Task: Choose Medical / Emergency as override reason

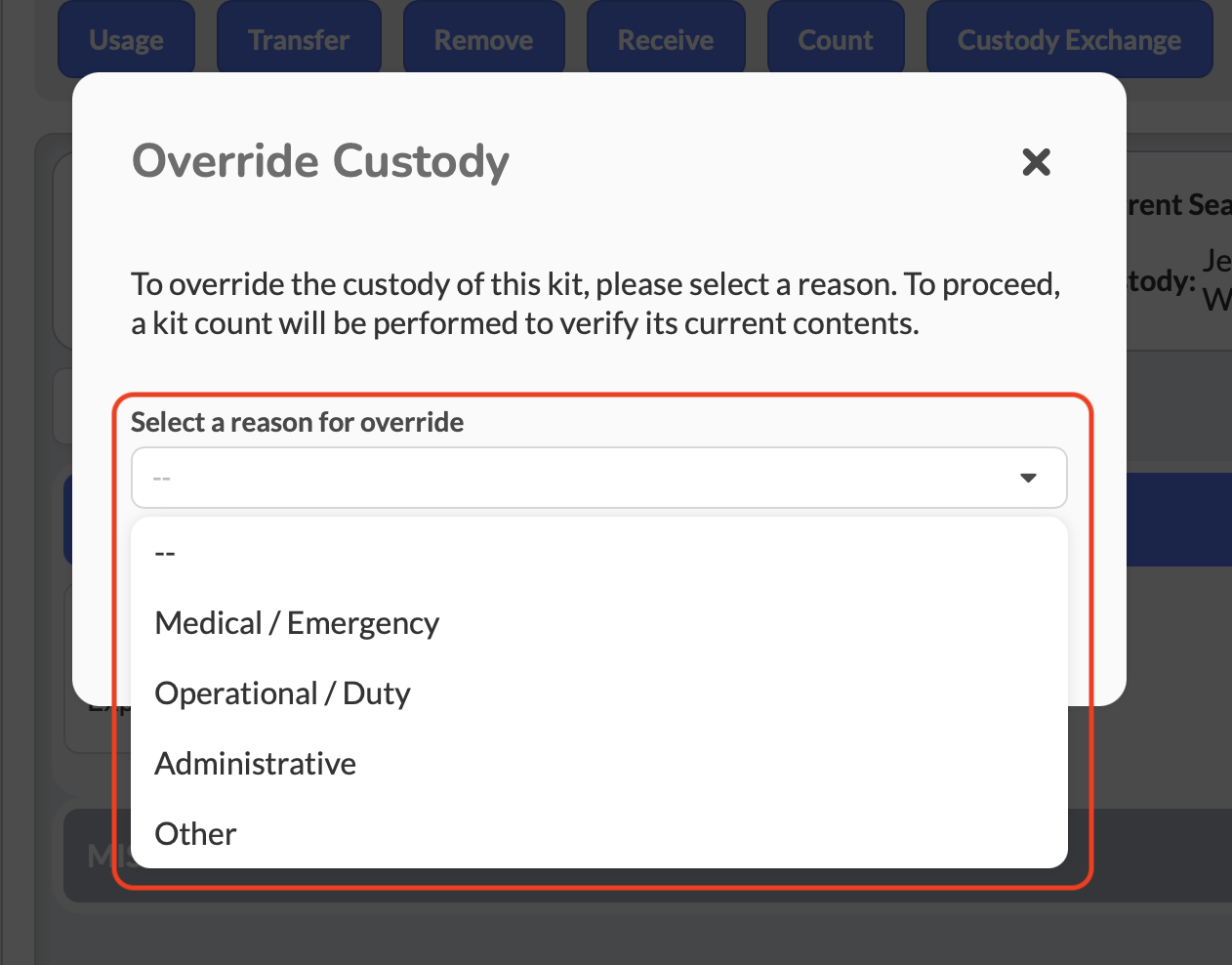Action: click(297, 623)
